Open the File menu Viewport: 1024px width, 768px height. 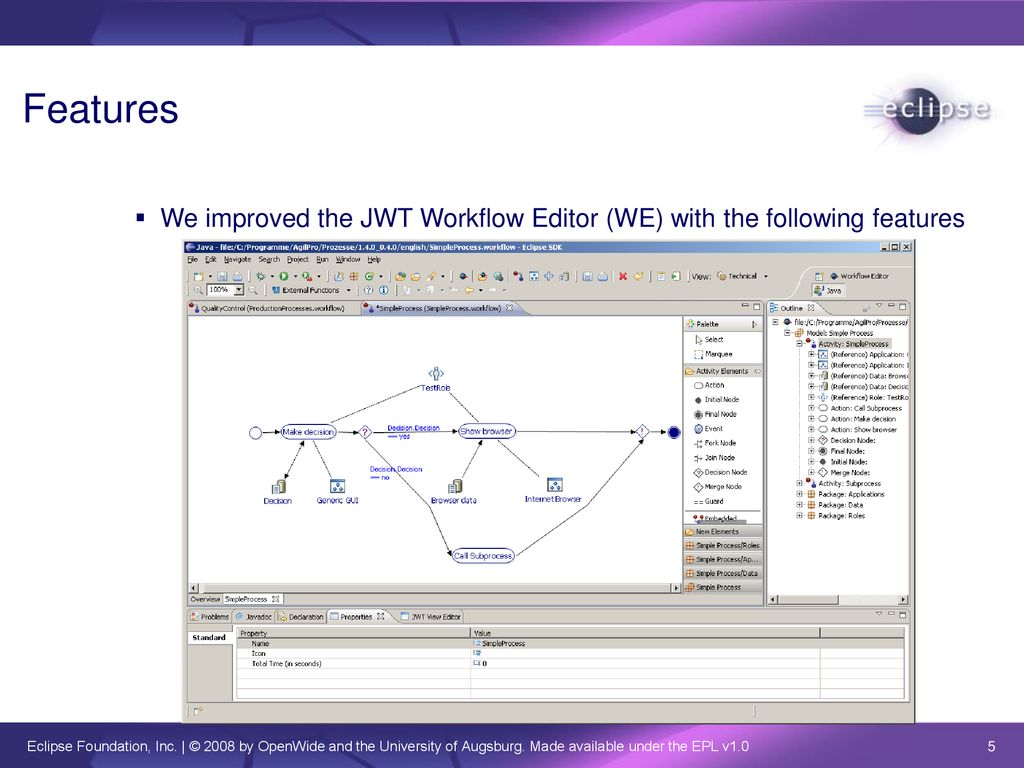(192, 259)
